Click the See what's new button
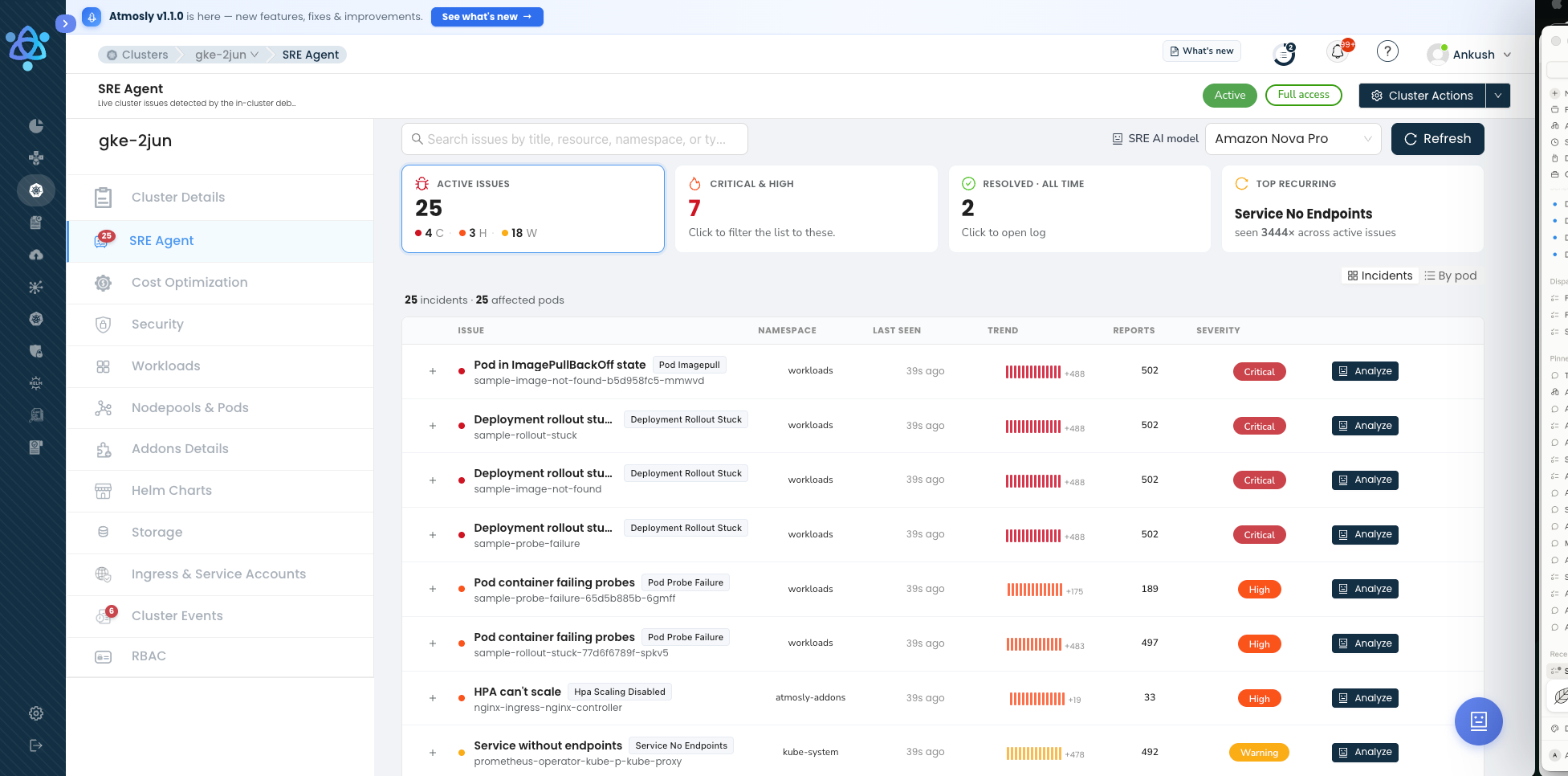Screen dimensions: 1568x776 tap(487, 17)
